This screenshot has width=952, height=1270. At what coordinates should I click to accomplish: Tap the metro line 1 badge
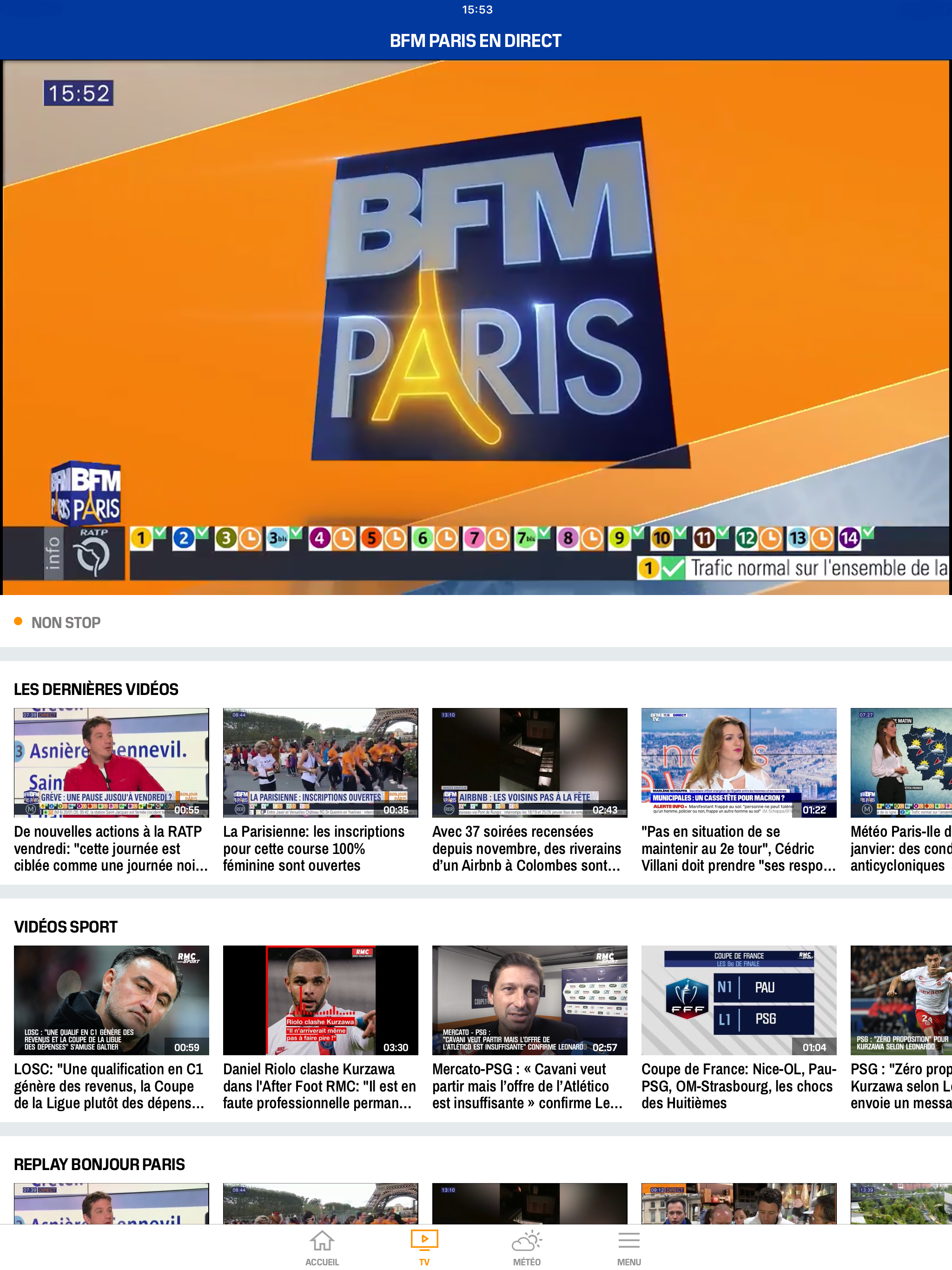click(141, 539)
